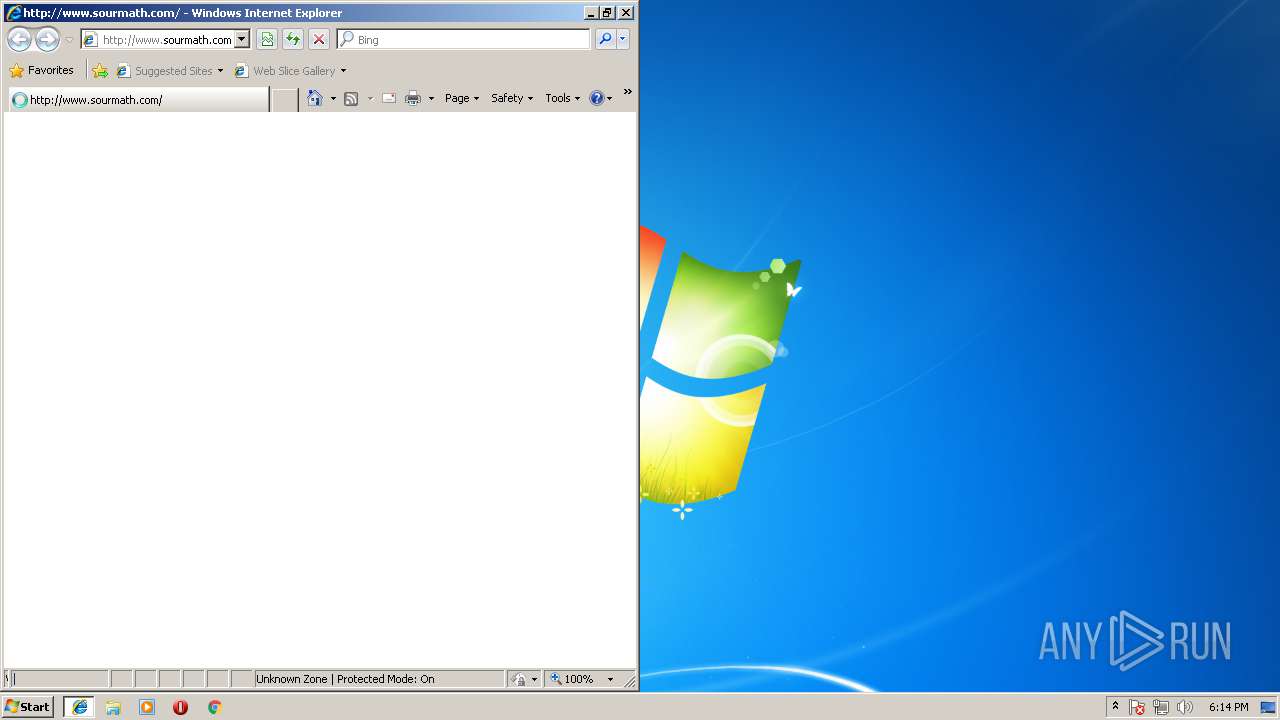Screen dimensions: 1280x720
Task: Launch Opera browser from taskbar
Action: point(180,707)
